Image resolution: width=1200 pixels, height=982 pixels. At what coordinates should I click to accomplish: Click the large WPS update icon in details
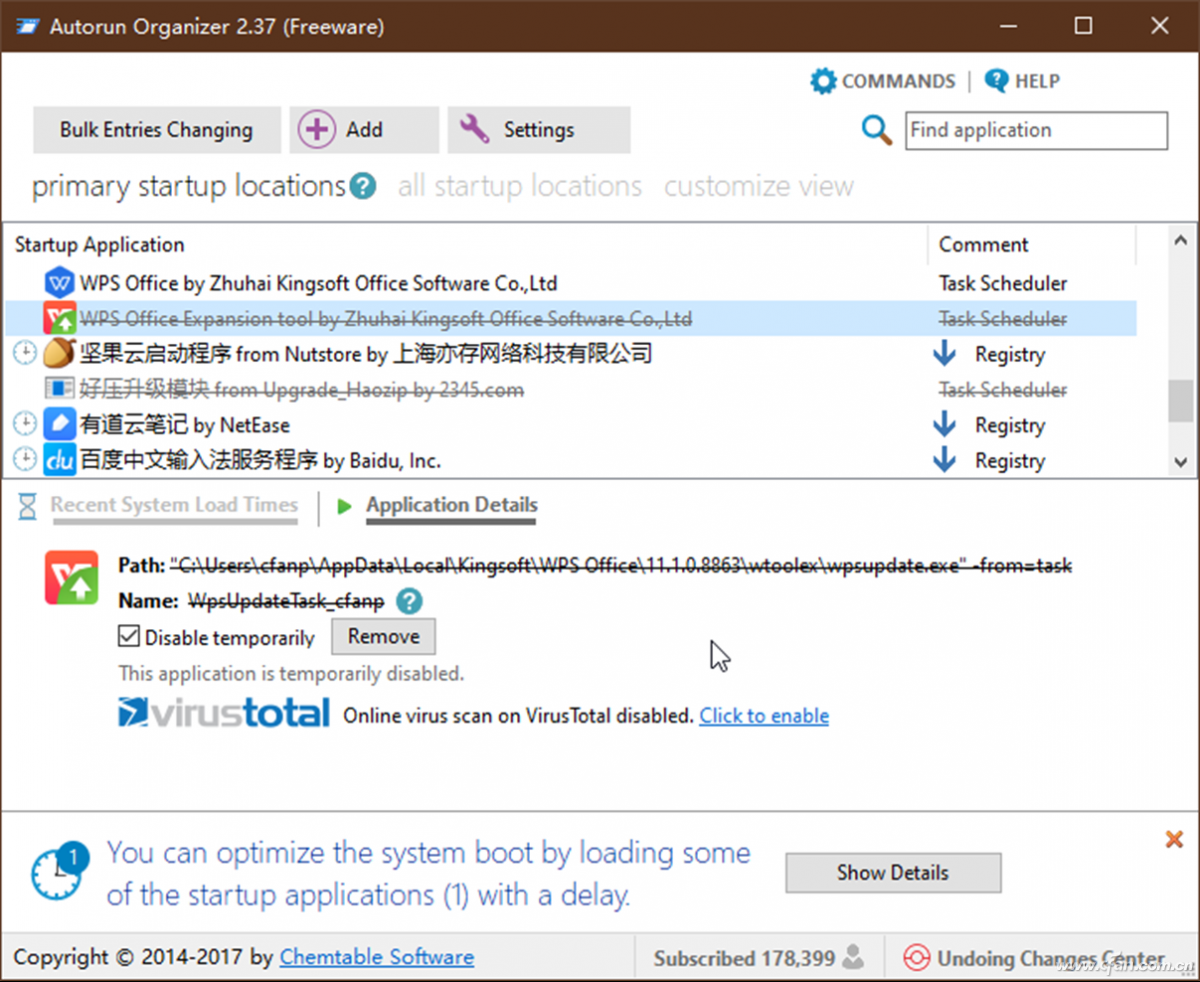click(x=72, y=577)
